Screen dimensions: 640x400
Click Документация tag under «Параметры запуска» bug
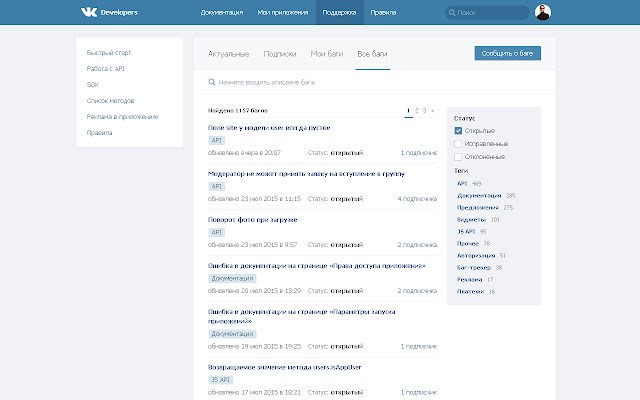pyautogui.click(x=232, y=334)
